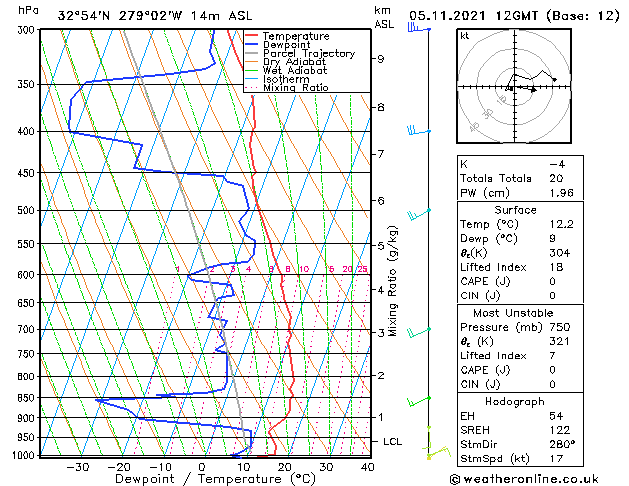629x486 pixels.
Task: Click the blue Dewpoint legend swatch
Action: tap(251, 45)
